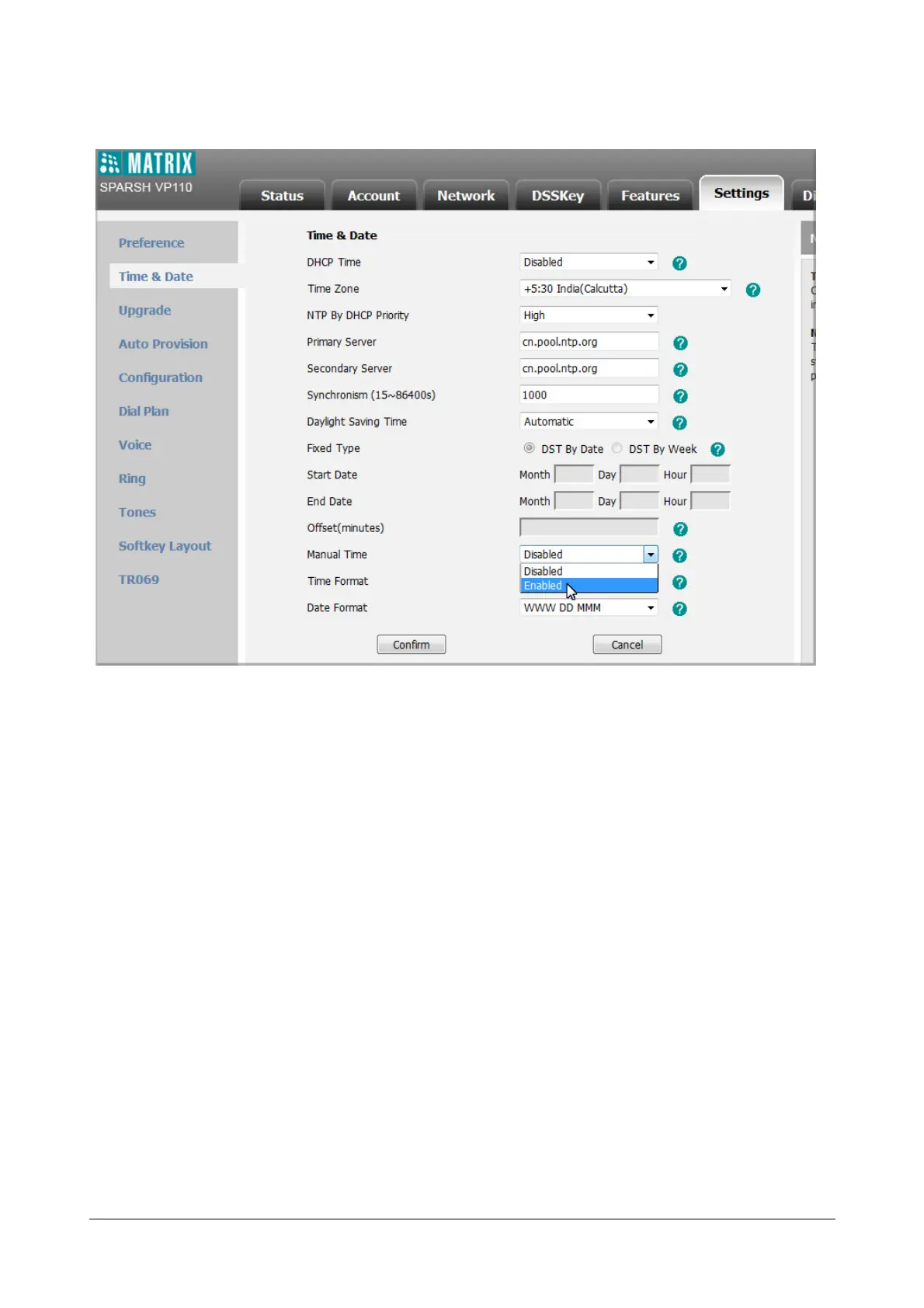The width and height of the screenshot is (924, 1308).
Task: Select the DST By Week radio button
Action: (617, 448)
